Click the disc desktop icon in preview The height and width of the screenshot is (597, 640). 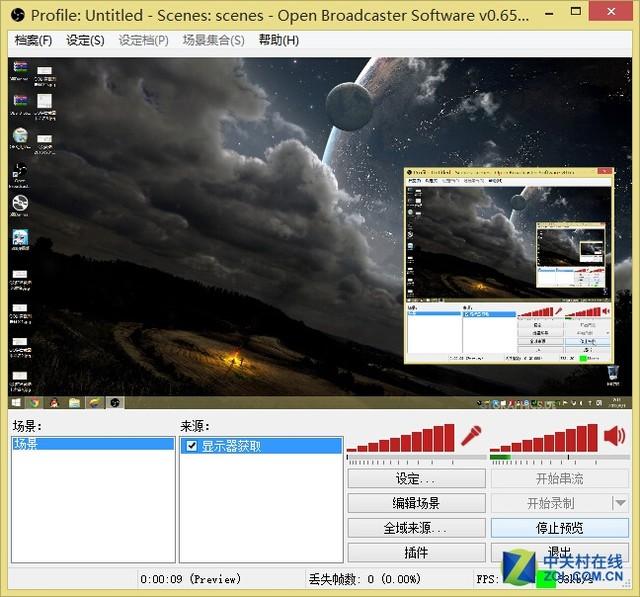(20, 205)
